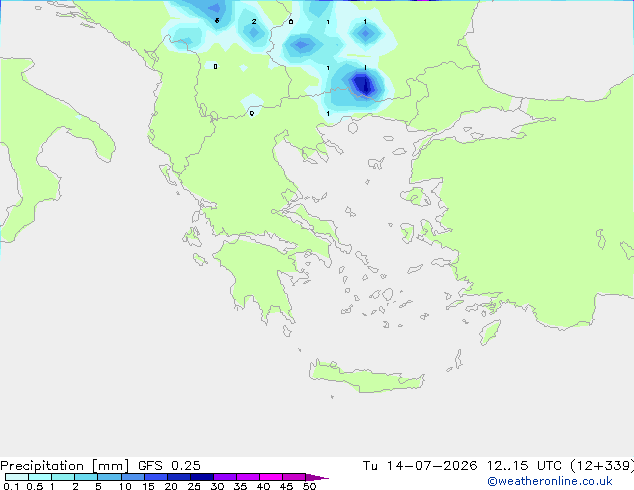Image resolution: width=634 pixels, height=490 pixels.
Task: Click the '25' legend scale label
Action: tap(194, 486)
